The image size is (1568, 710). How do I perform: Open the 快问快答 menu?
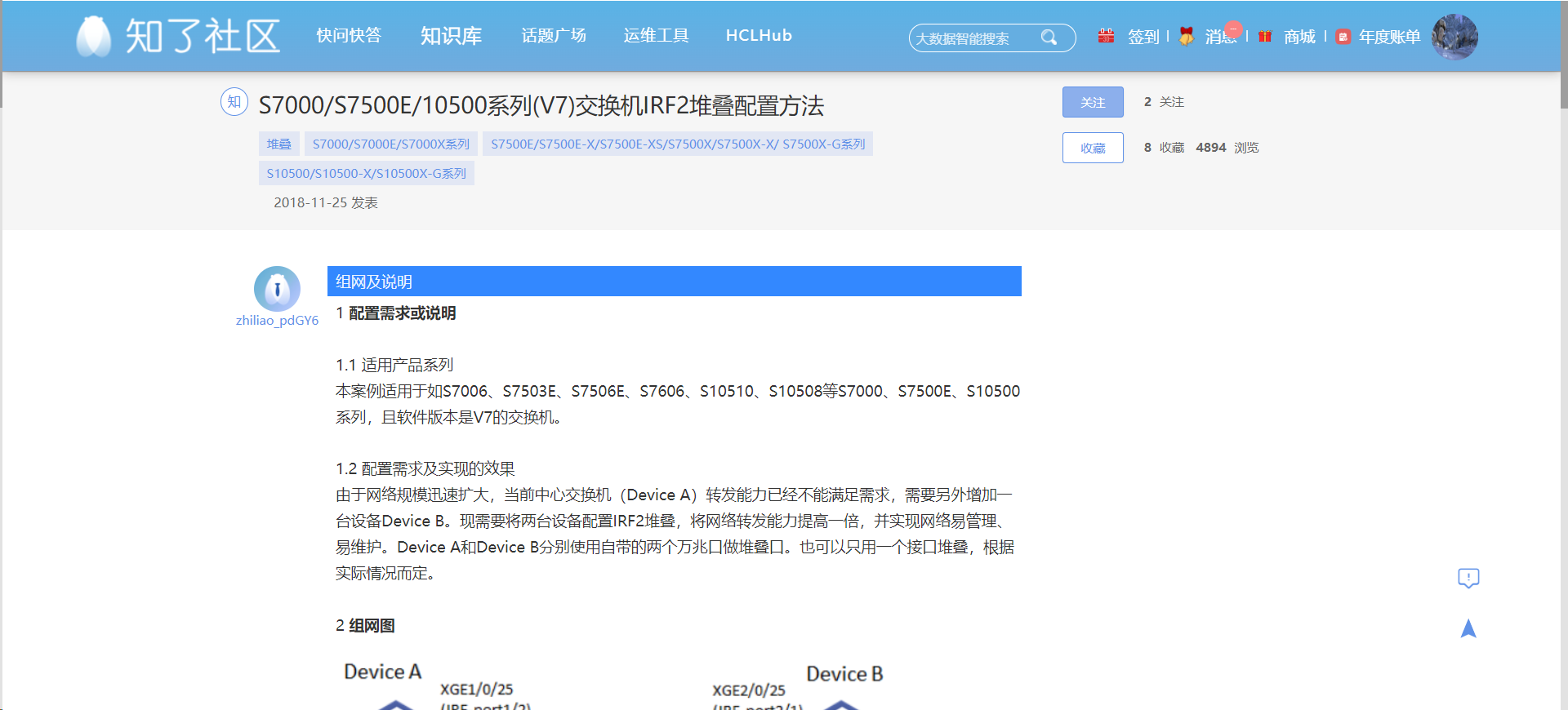(349, 36)
